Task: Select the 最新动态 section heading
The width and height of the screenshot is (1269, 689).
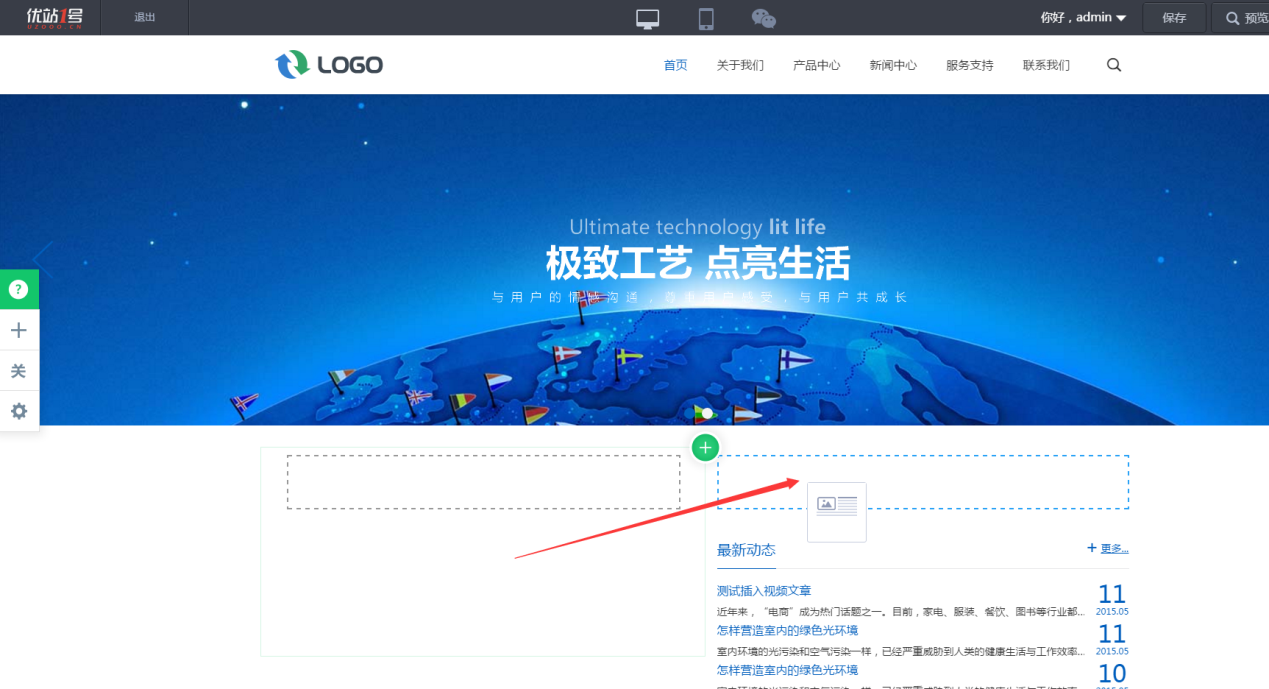Action: point(746,550)
